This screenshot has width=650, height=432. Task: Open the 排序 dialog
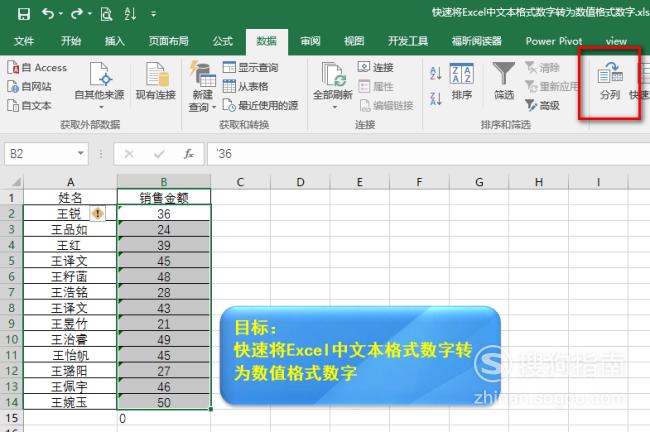[462, 82]
